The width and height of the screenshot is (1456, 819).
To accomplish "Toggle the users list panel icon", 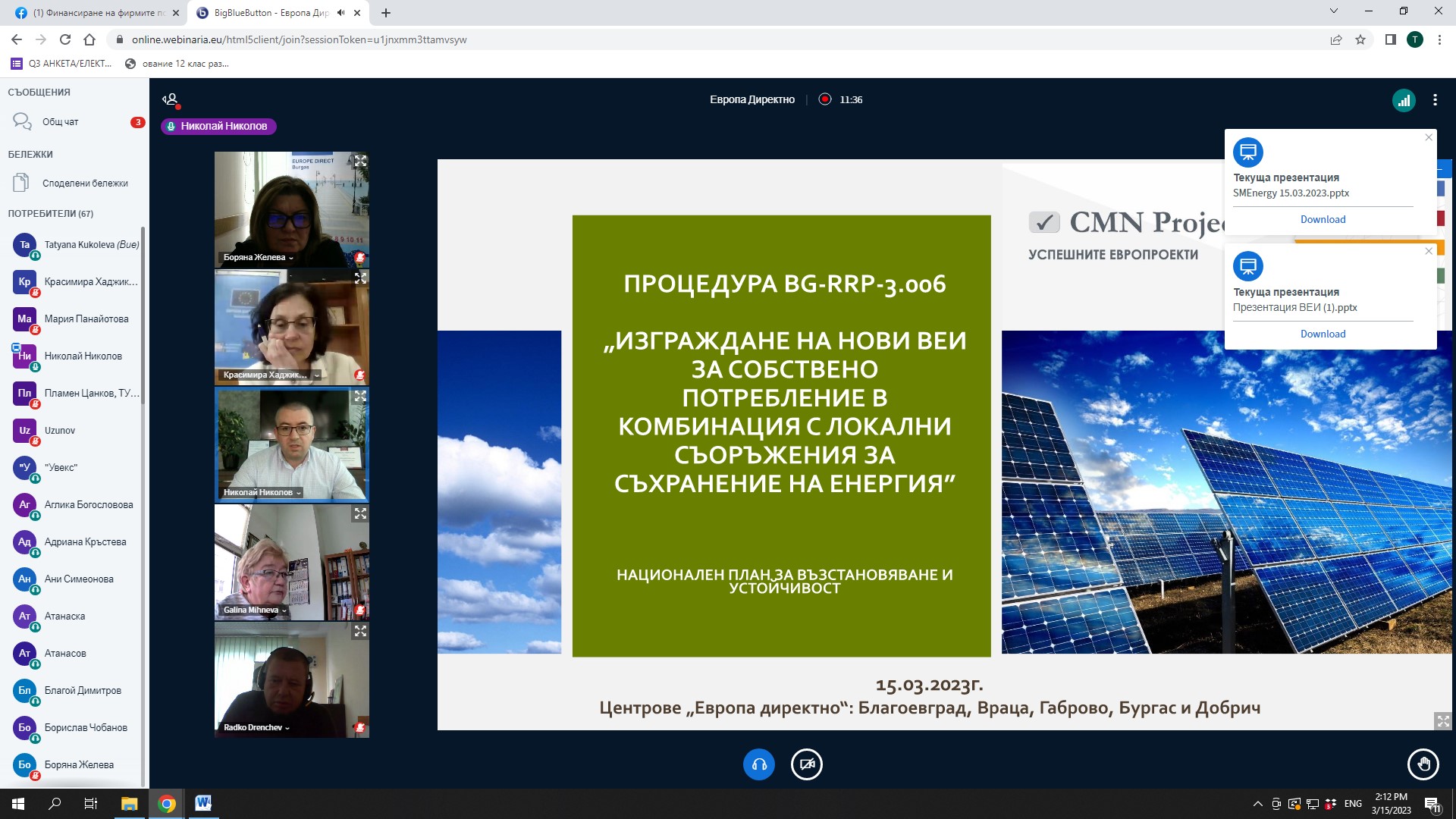I will 171,99.
